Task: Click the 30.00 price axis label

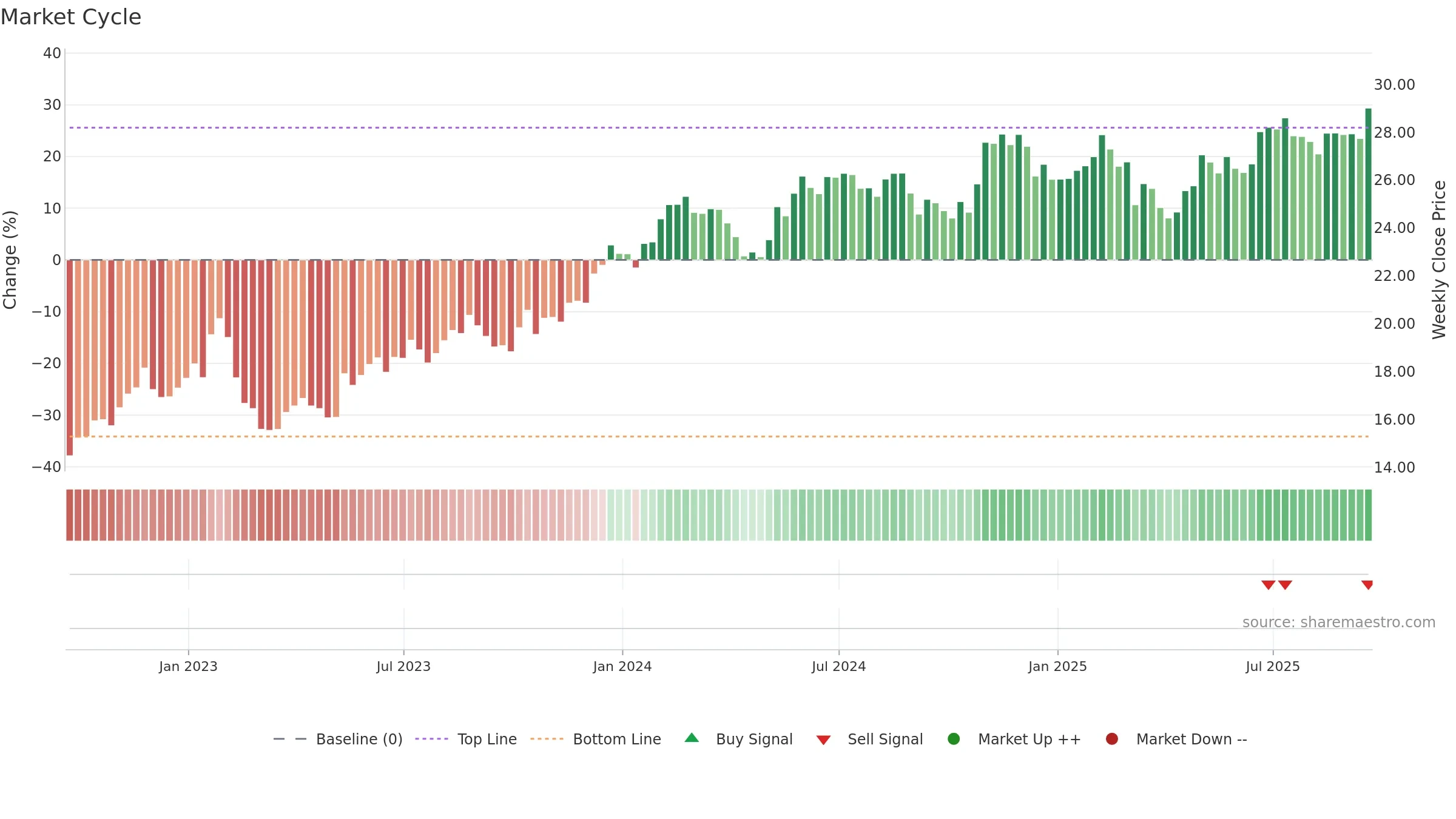Action: tap(1394, 84)
